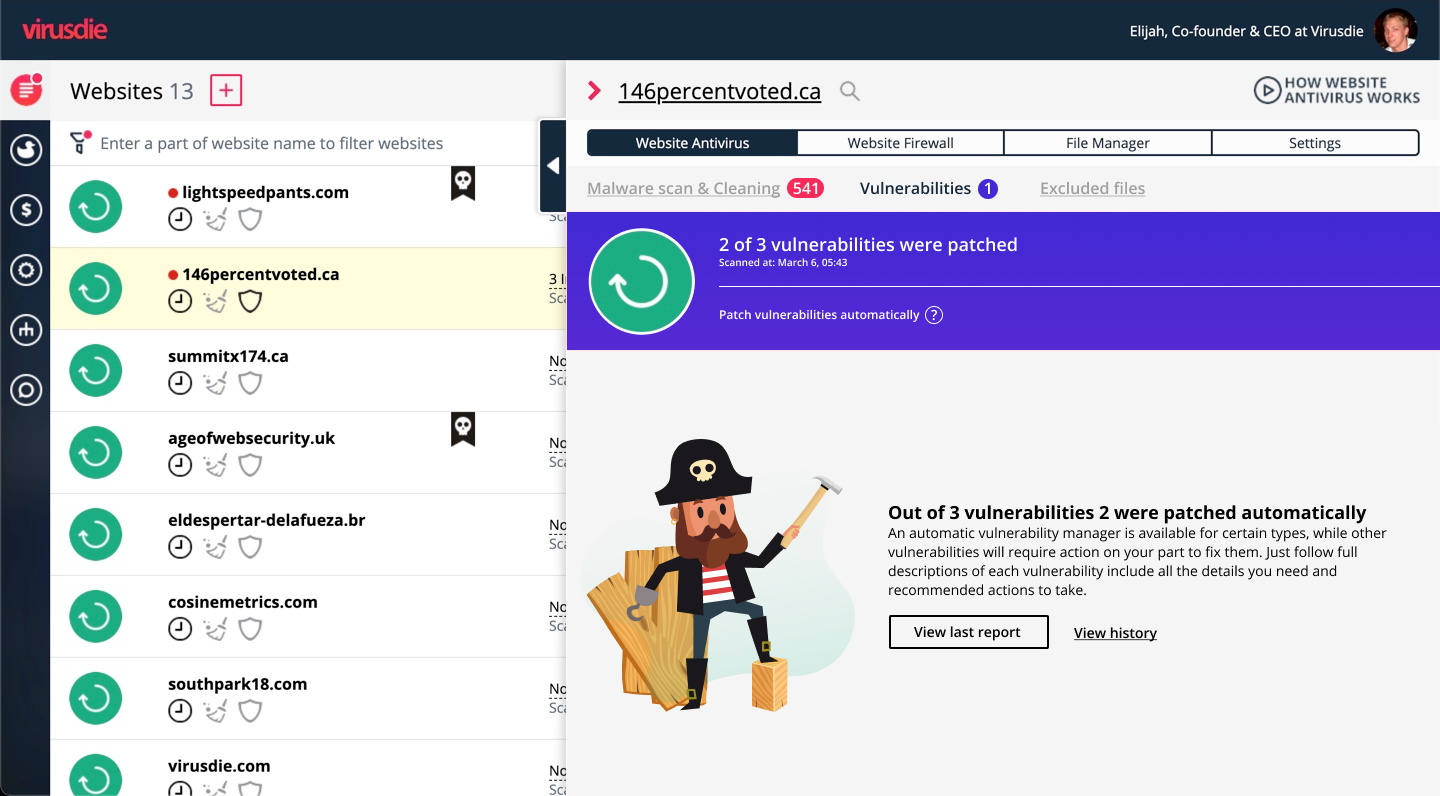Screen dimensions: 1440x796
Task: Click the play icon in How Website Antivirus Works
Action: (1267, 90)
